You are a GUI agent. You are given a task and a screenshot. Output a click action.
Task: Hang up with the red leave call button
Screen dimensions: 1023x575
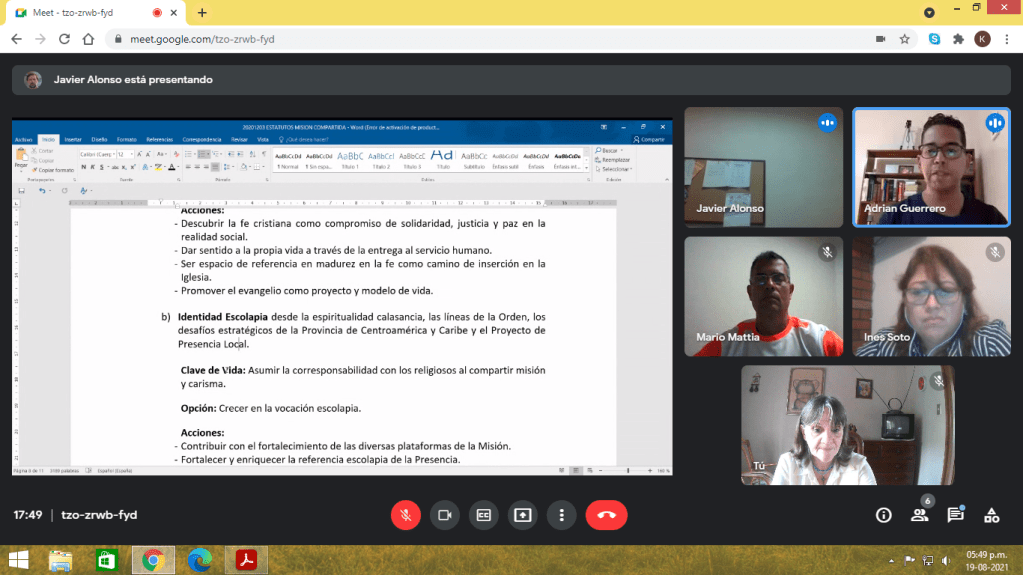coord(606,515)
